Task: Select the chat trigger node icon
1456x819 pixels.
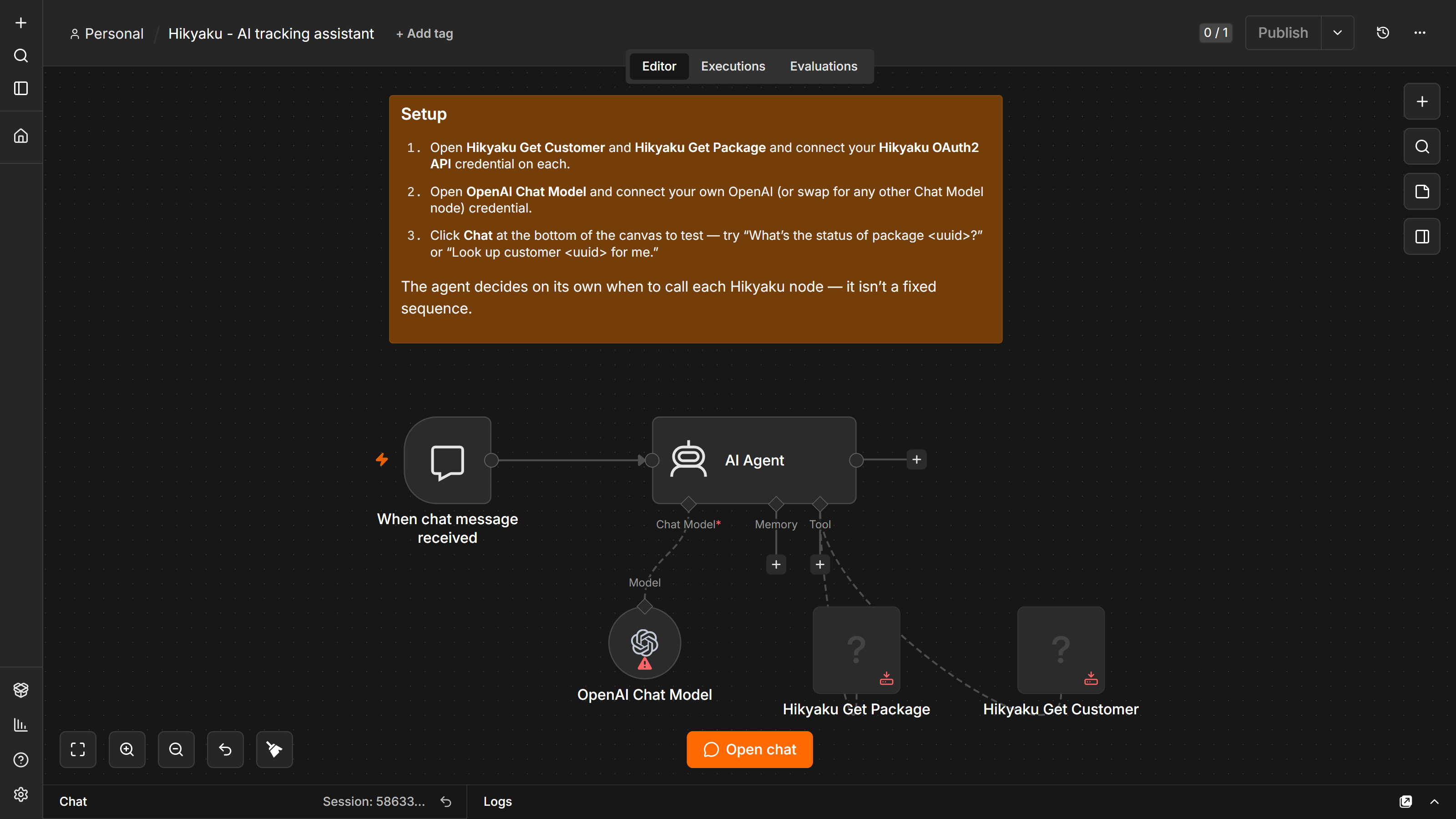Action: point(448,460)
